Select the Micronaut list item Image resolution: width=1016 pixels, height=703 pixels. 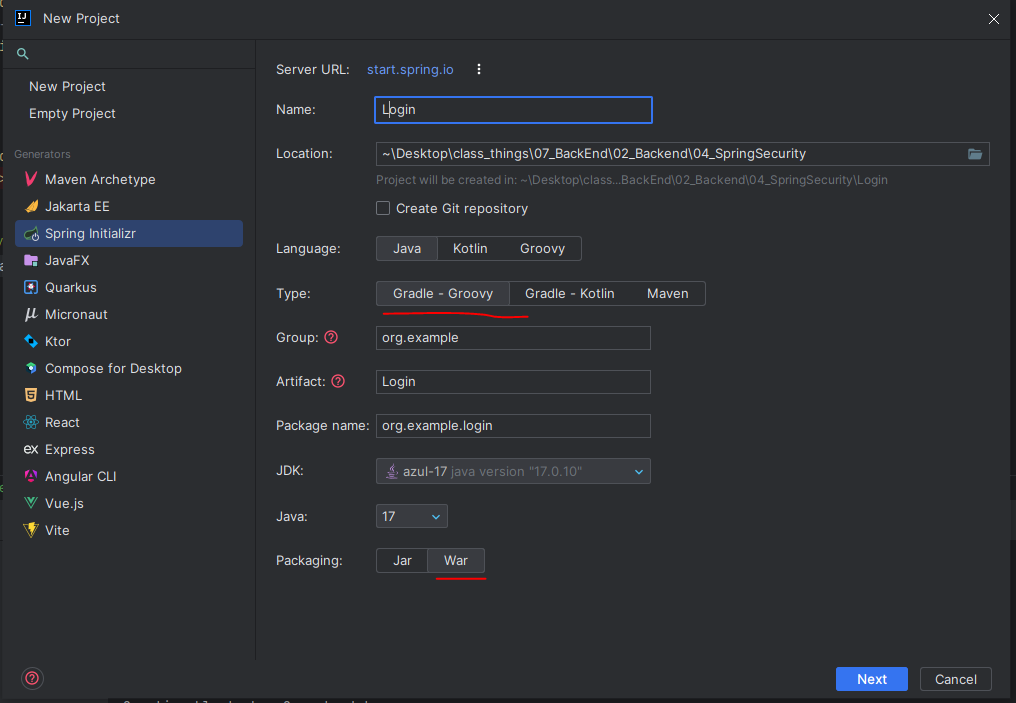(x=129, y=314)
